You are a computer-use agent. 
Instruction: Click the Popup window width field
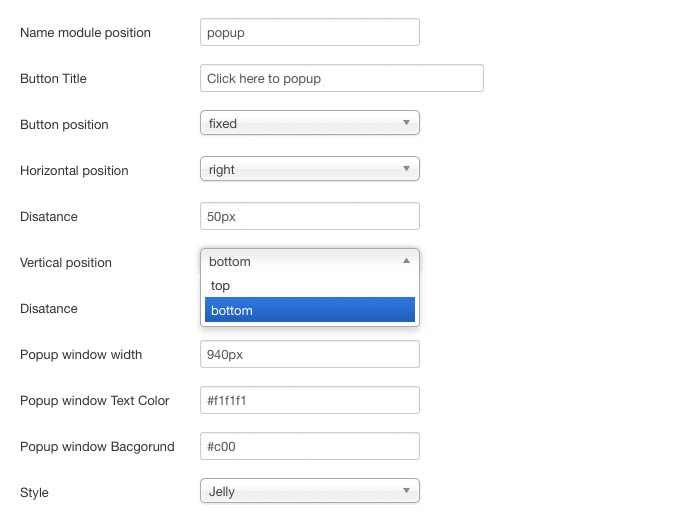309,354
